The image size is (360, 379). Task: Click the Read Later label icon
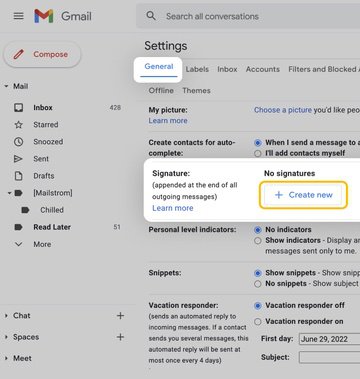tap(18, 227)
